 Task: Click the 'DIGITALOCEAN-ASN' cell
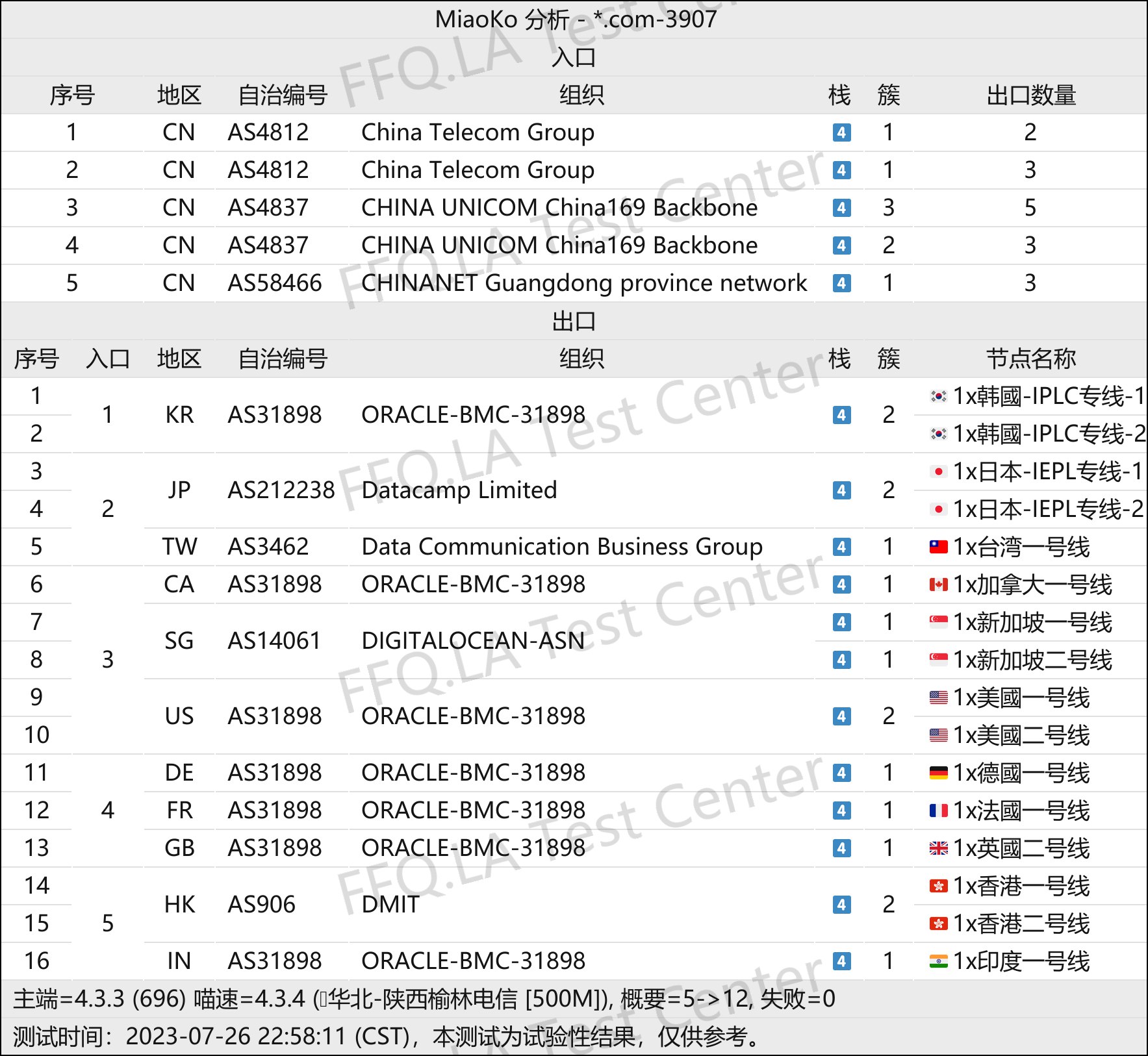pos(473,641)
